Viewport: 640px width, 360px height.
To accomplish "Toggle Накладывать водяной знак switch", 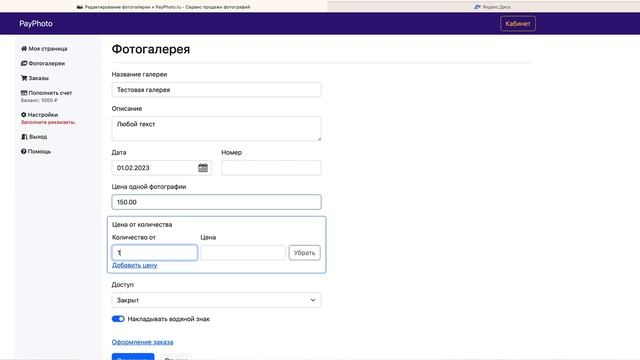I will pyautogui.click(x=118, y=319).
